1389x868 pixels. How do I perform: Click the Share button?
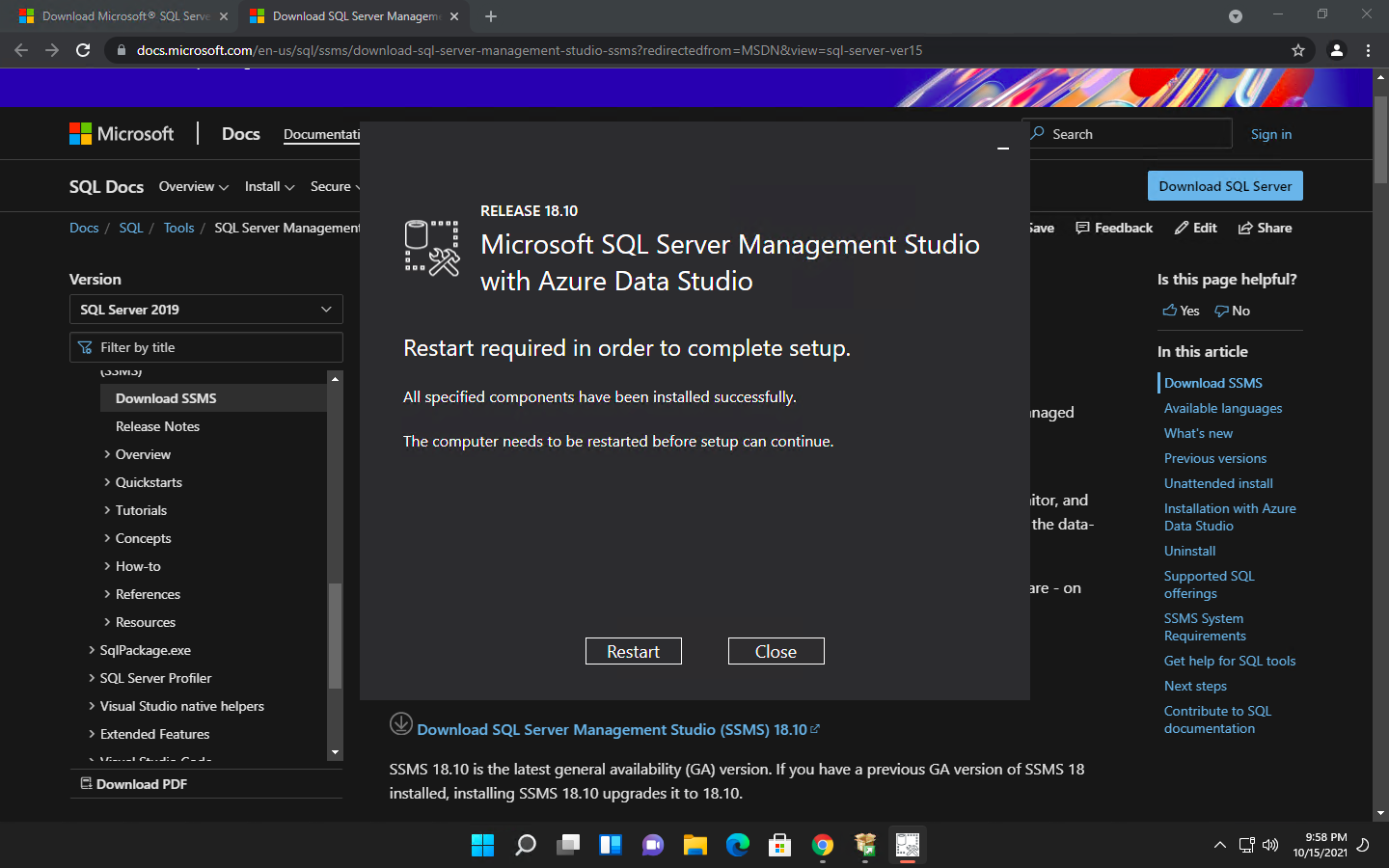click(x=1265, y=228)
